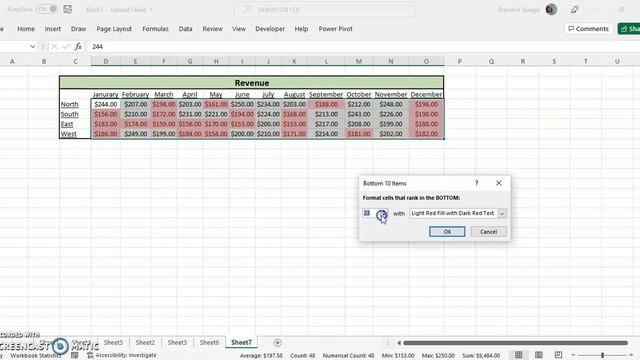640x360 pixels.
Task: Open the Home ribbon tab
Action: (x=26, y=29)
